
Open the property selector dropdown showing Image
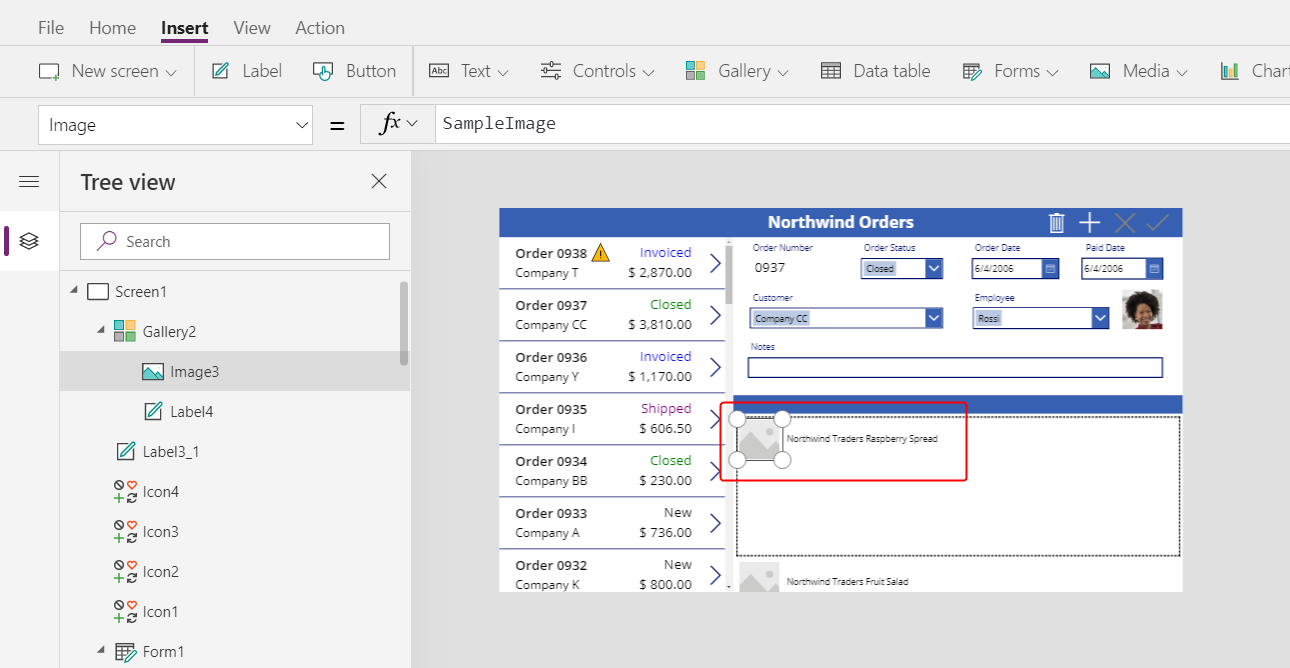pos(175,125)
